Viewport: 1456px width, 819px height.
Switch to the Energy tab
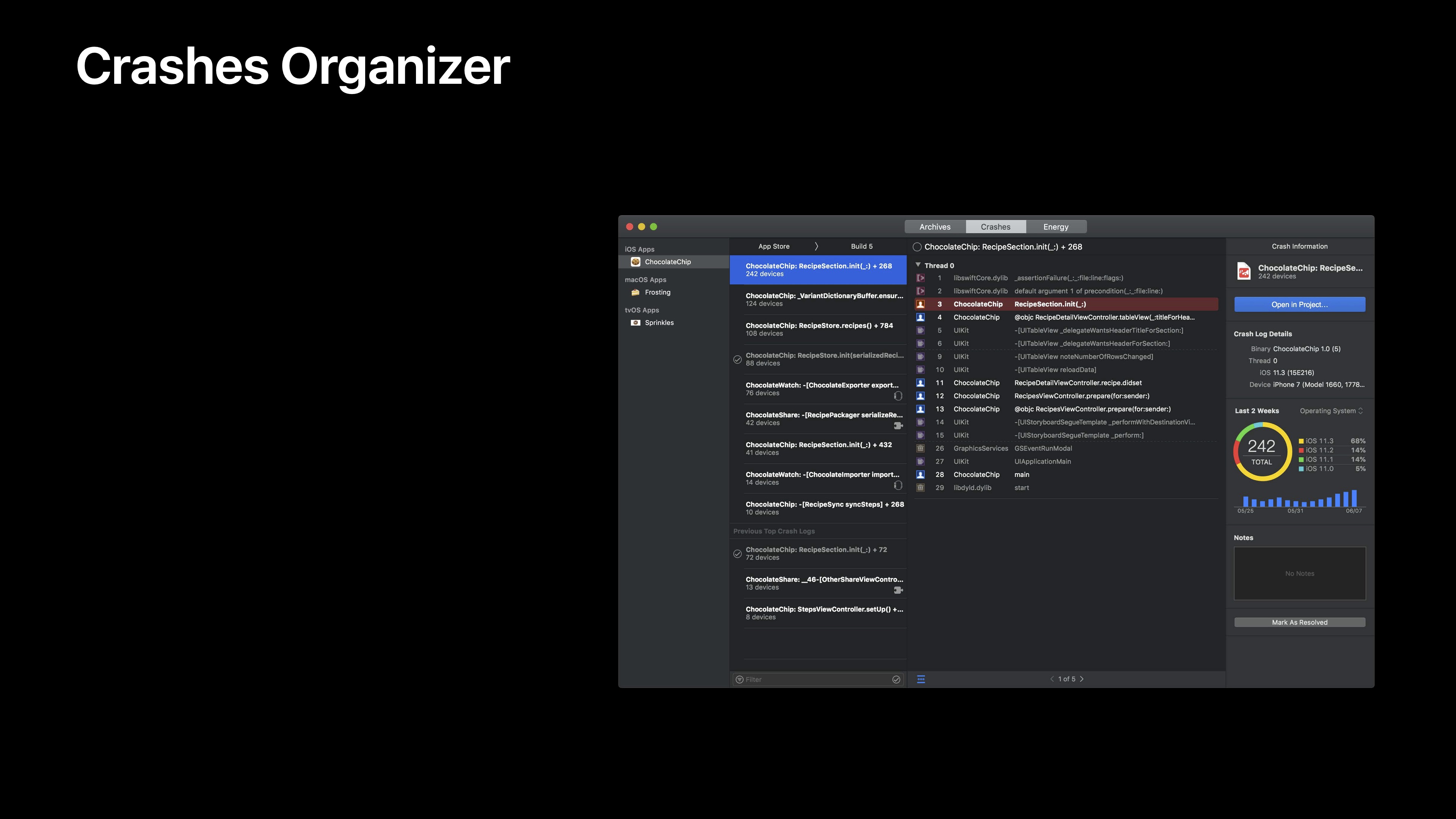click(1055, 227)
